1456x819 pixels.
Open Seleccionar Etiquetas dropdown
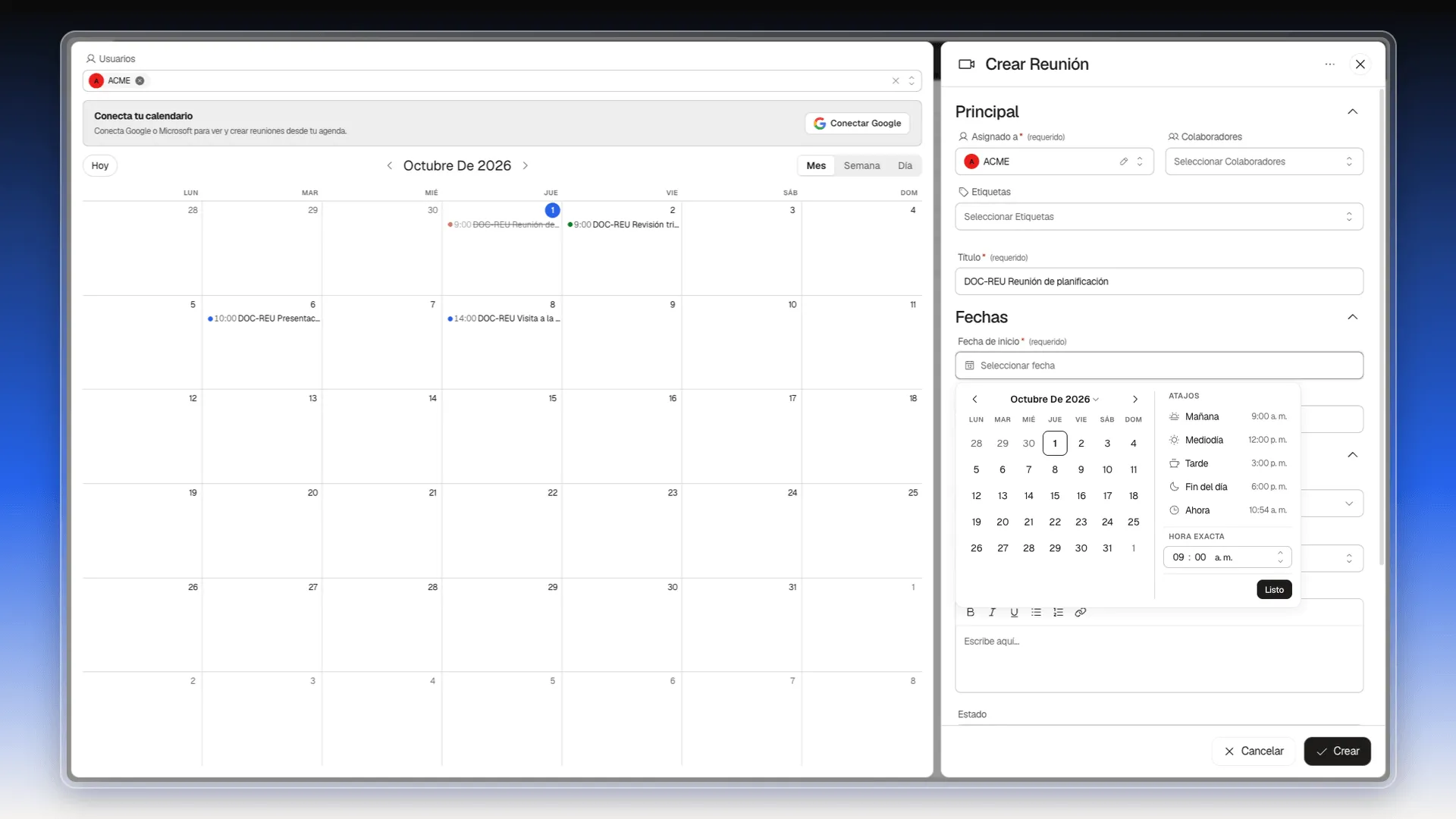[x=1159, y=217]
